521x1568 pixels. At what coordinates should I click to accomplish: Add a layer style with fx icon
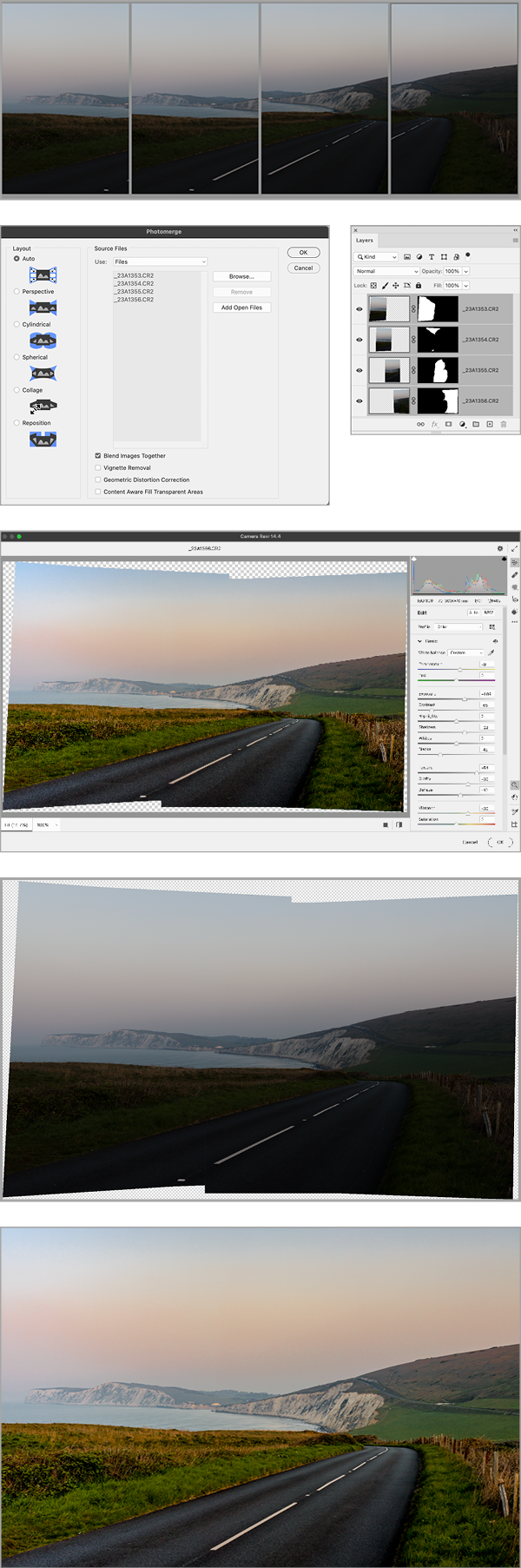point(434,424)
